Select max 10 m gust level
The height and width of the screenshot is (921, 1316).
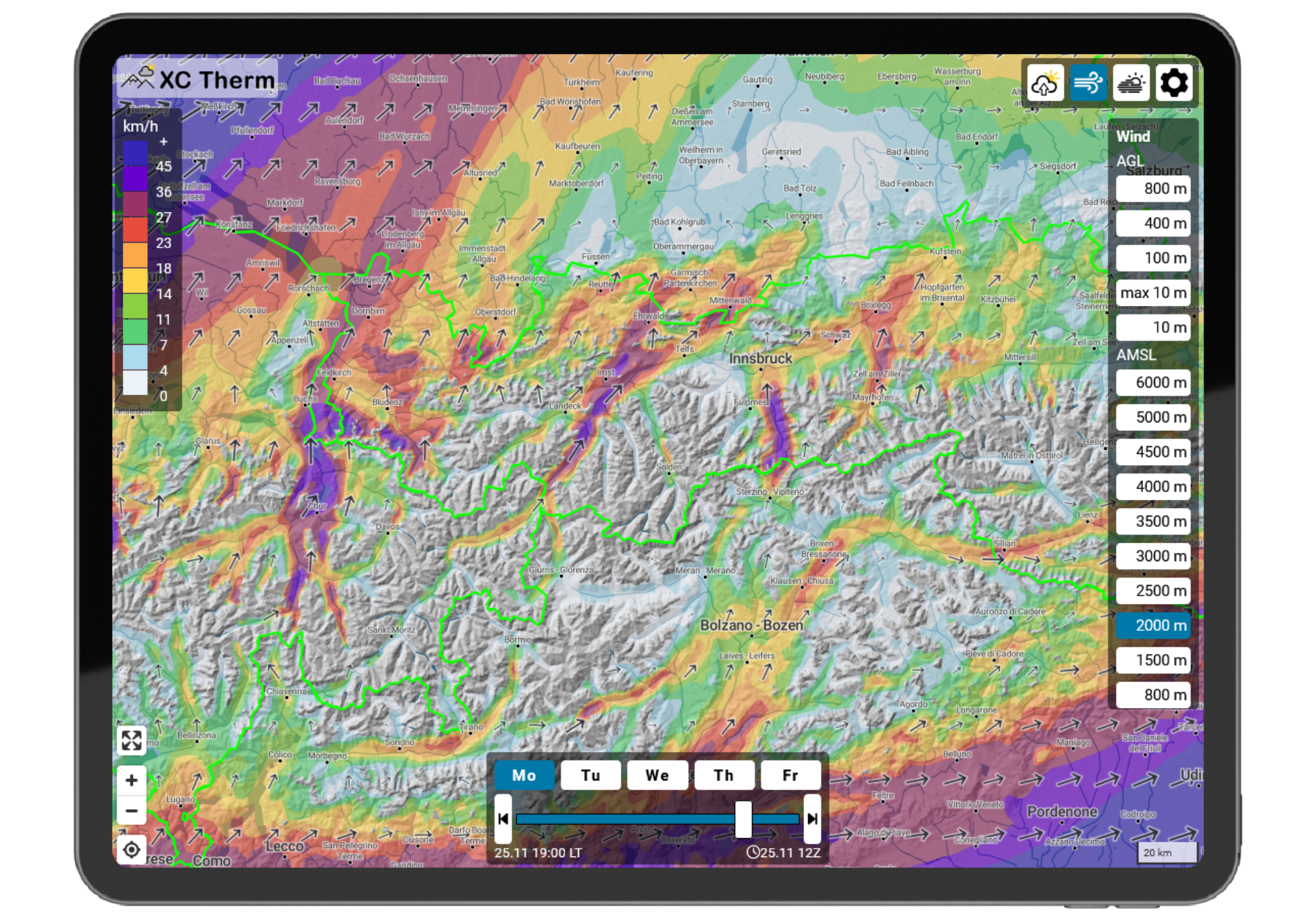point(1153,293)
